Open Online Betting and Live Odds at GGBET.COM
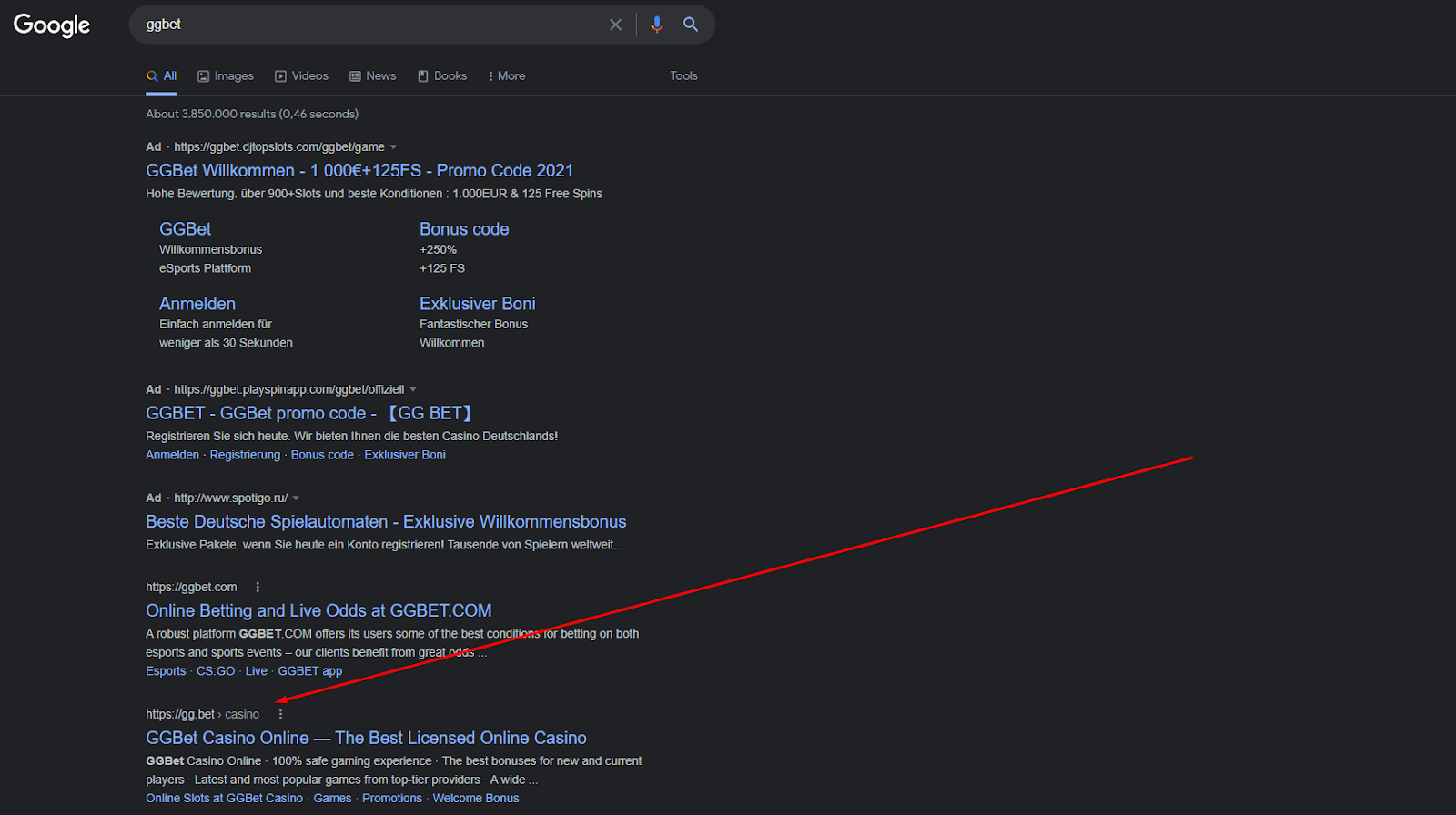 point(318,610)
